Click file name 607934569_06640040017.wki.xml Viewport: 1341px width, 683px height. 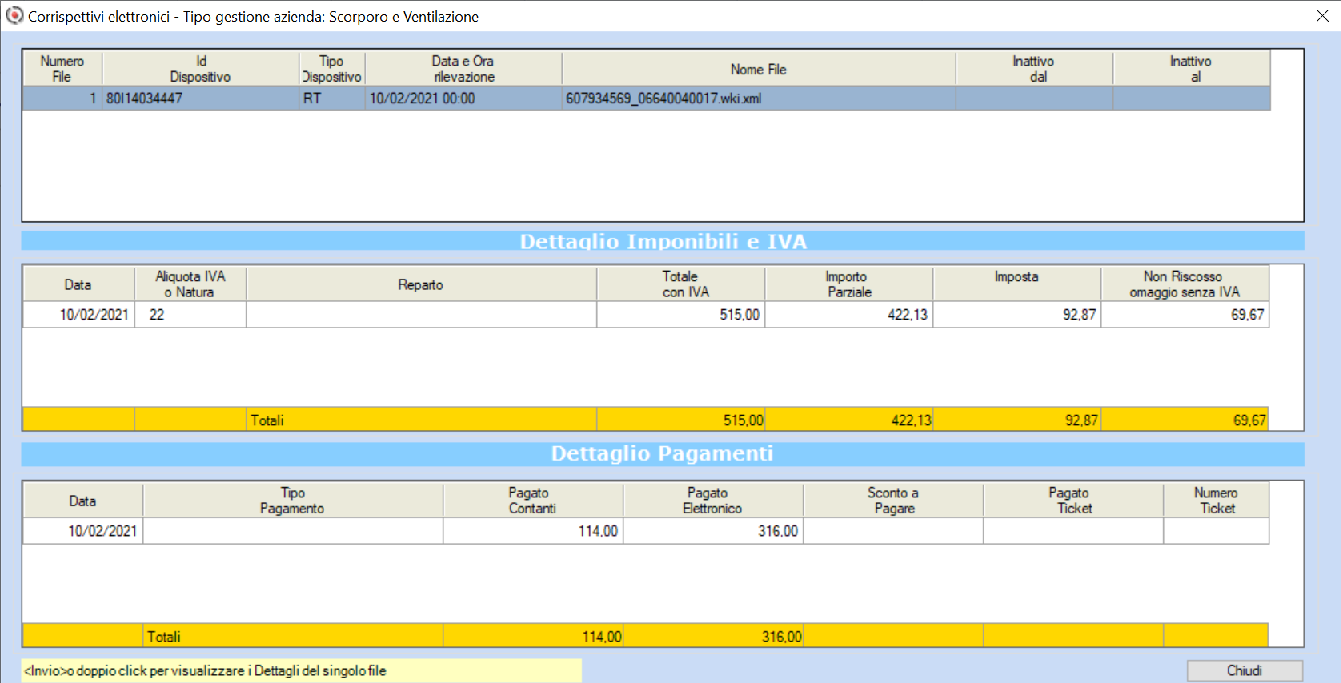point(663,98)
